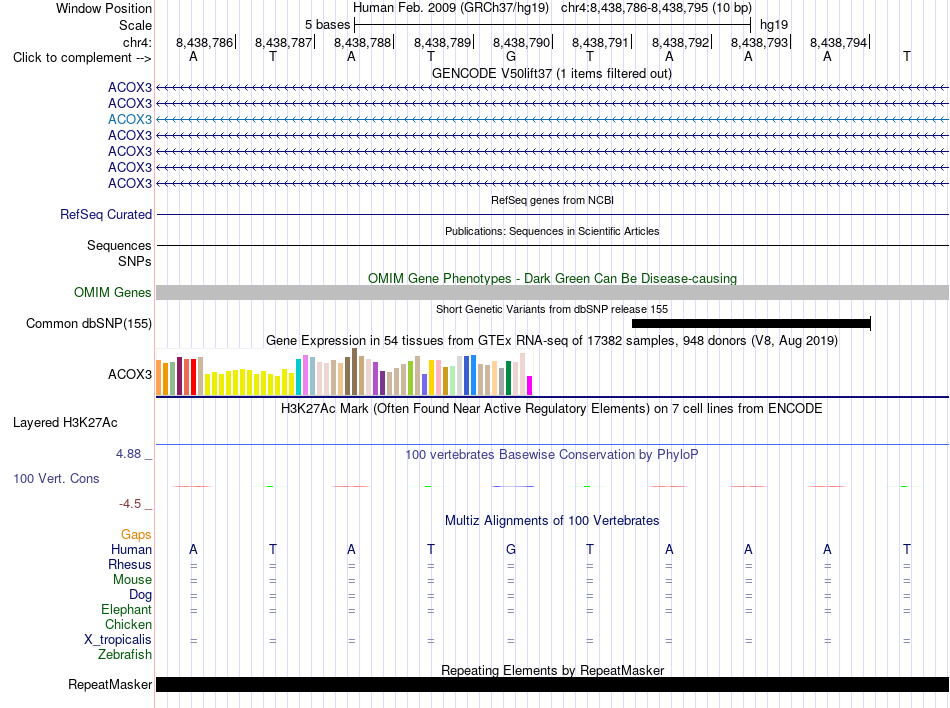Click the Gaps label in Multiz track

tap(136, 535)
